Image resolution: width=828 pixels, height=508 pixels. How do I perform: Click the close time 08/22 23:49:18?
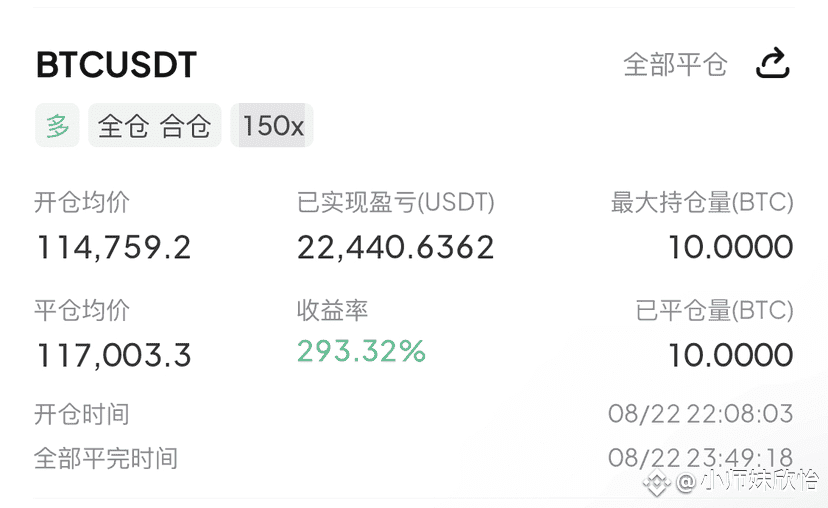tap(701, 457)
